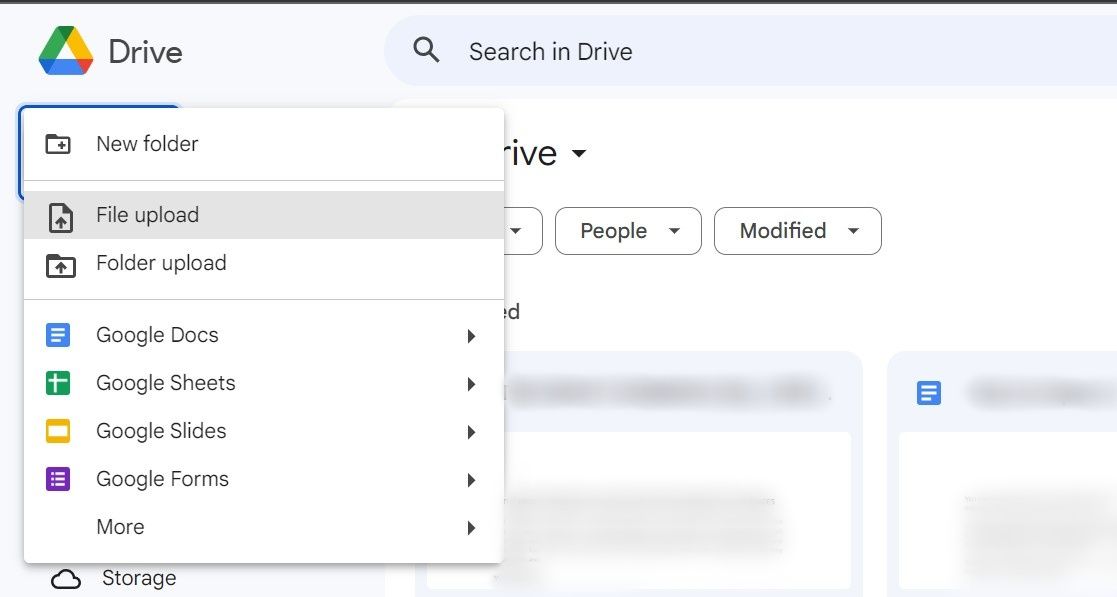Screen dimensions: 1117x597
Task: Select the Google Docs icon
Action: tap(58, 335)
